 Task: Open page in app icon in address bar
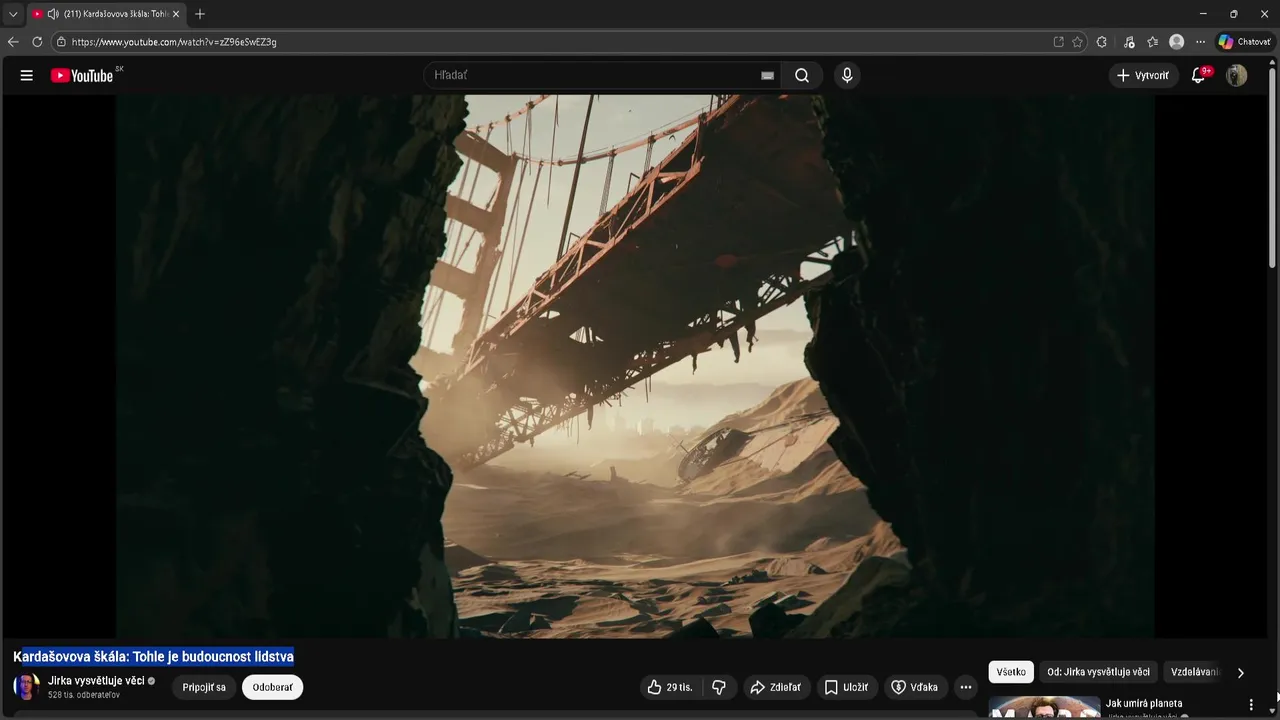pyautogui.click(x=1059, y=42)
